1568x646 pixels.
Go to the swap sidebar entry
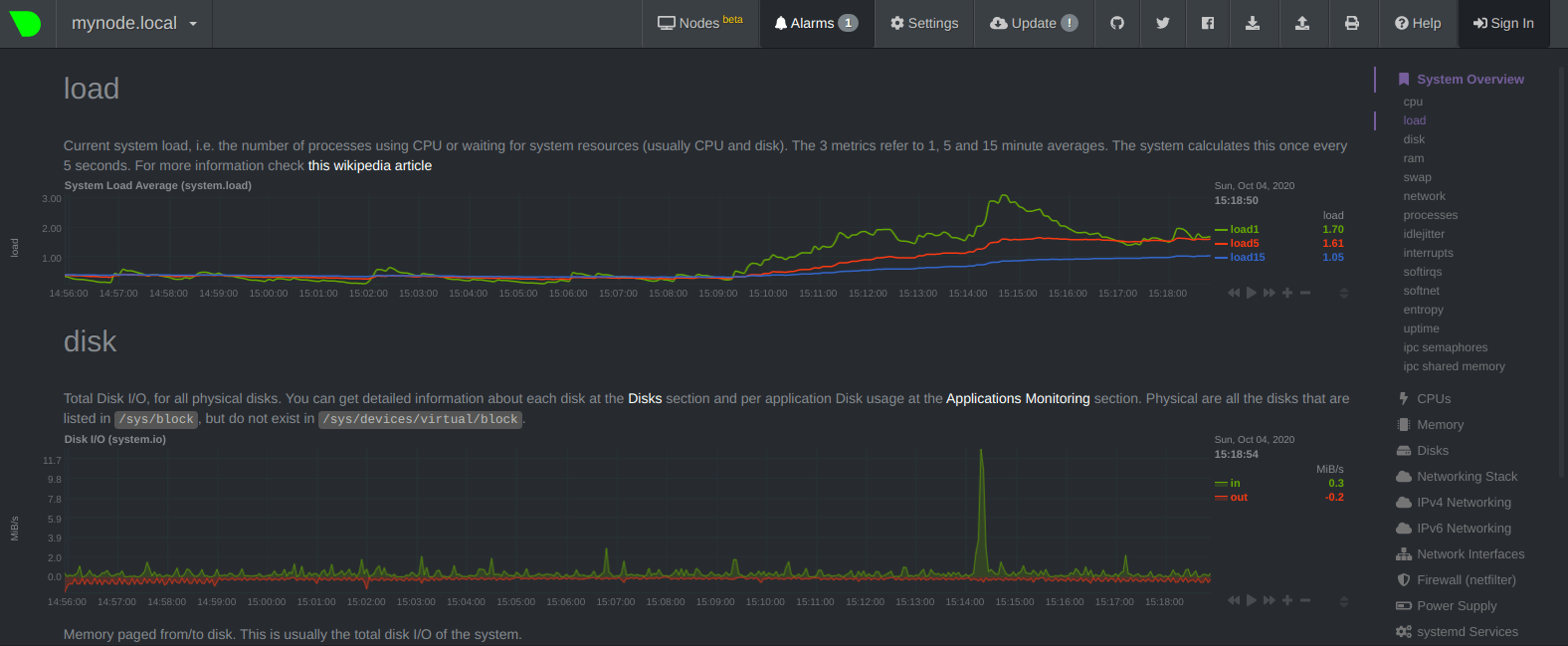(1417, 177)
